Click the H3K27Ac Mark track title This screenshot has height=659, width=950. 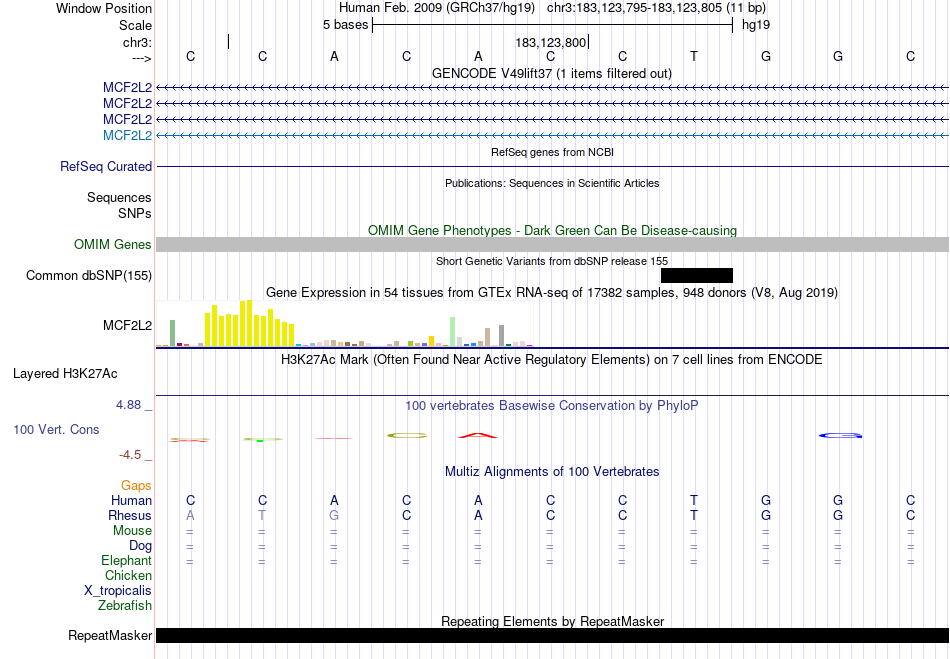(552, 359)
